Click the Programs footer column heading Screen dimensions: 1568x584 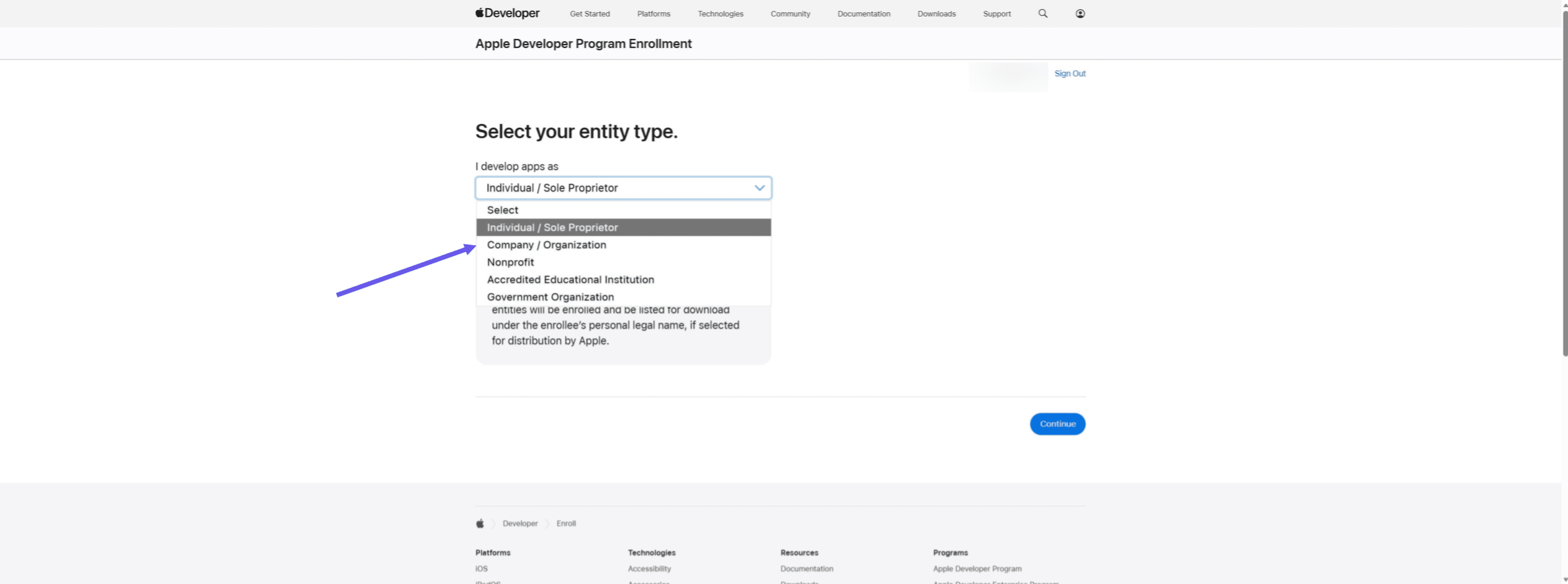click(x=950, y=553)
